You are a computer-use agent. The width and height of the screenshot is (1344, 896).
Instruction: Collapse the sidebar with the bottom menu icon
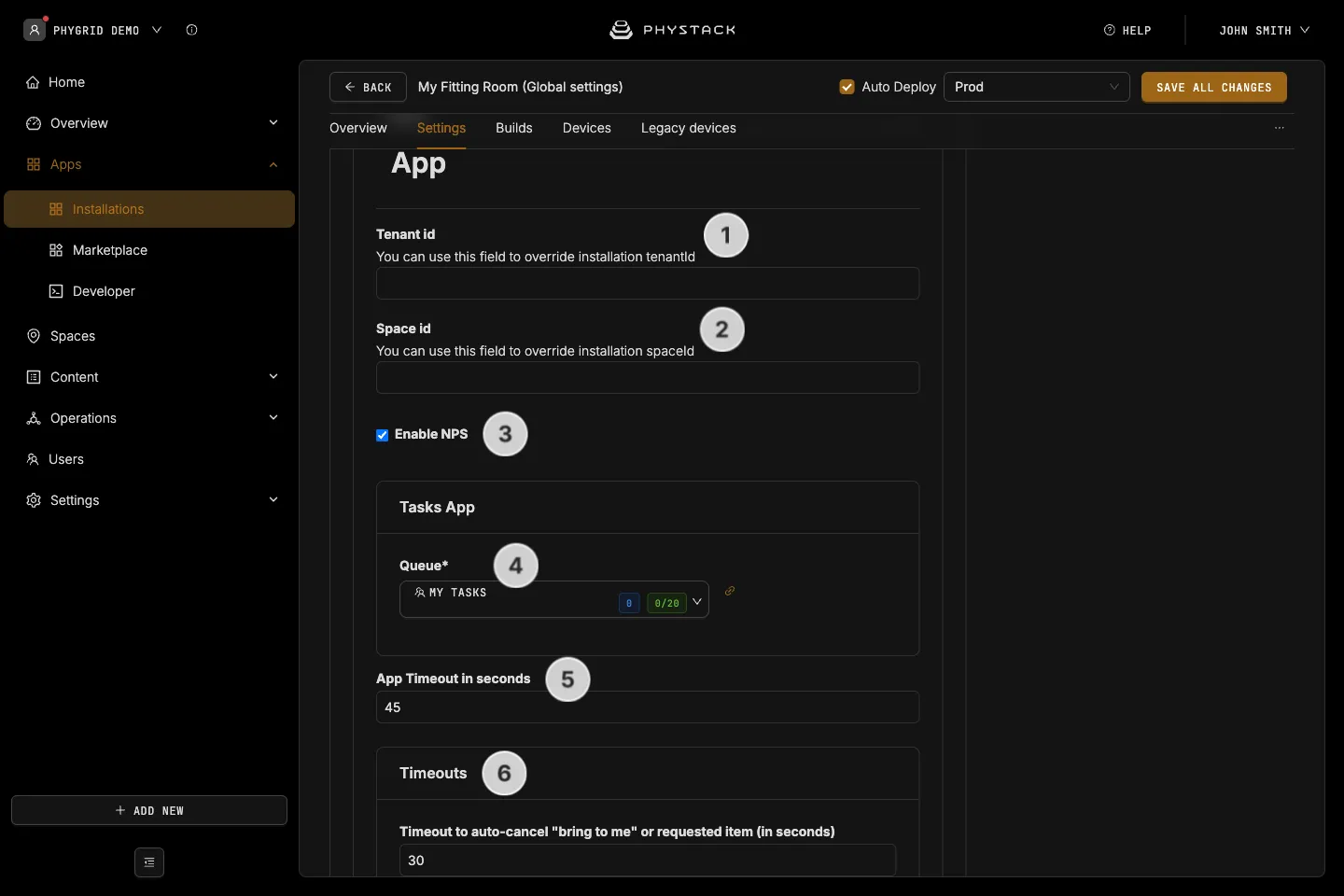point(149,862)
